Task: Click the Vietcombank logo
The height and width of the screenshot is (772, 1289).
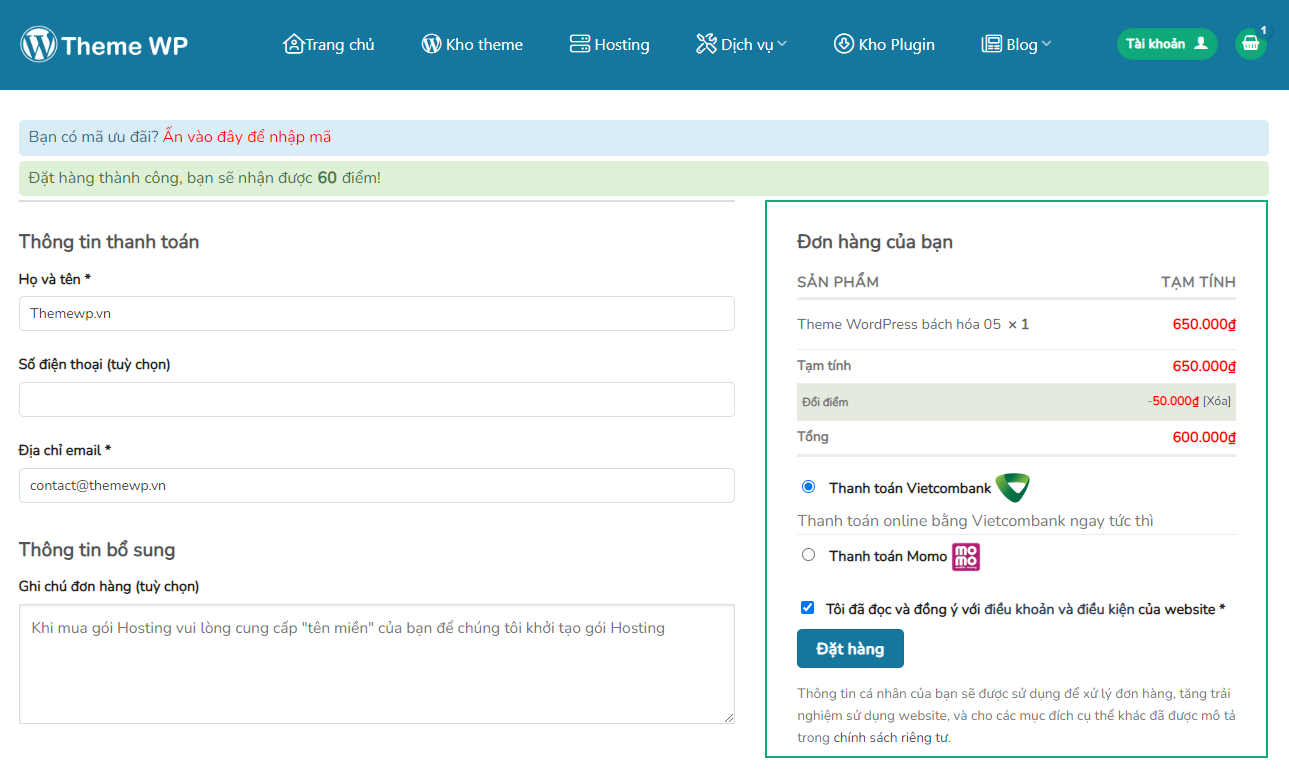Action: click(x=1012, y=488)
